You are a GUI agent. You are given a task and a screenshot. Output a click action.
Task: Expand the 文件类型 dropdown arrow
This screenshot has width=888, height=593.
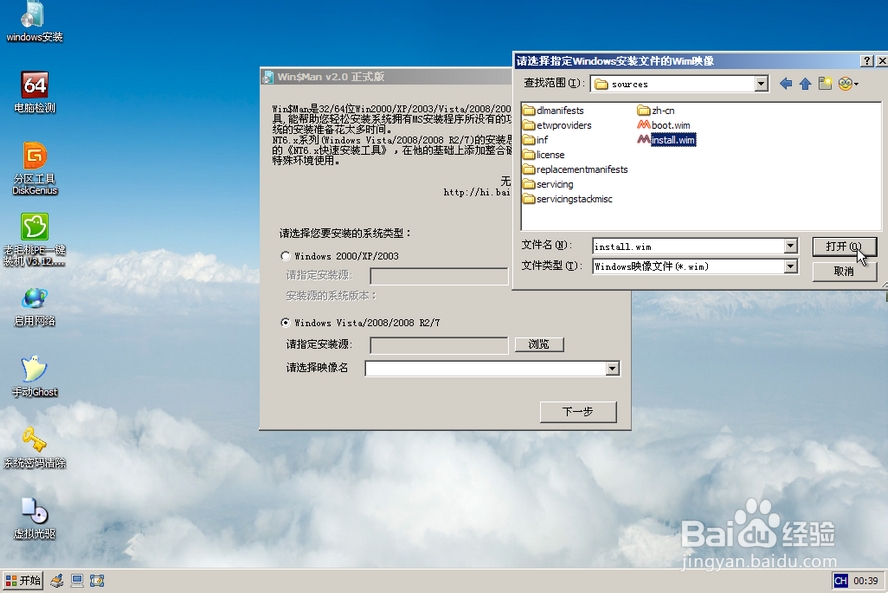[791, 266]
